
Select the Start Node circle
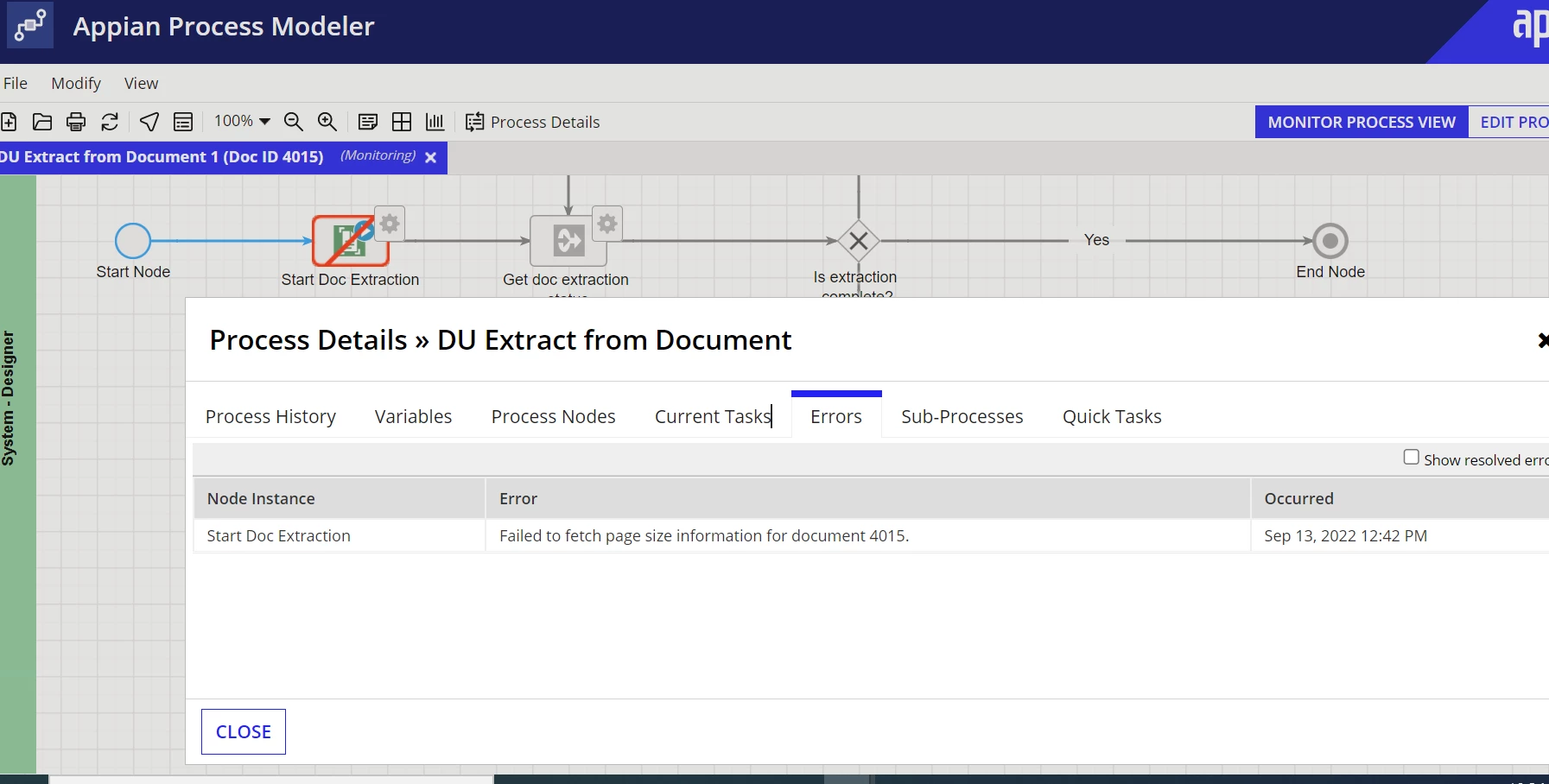pos(133,241)
